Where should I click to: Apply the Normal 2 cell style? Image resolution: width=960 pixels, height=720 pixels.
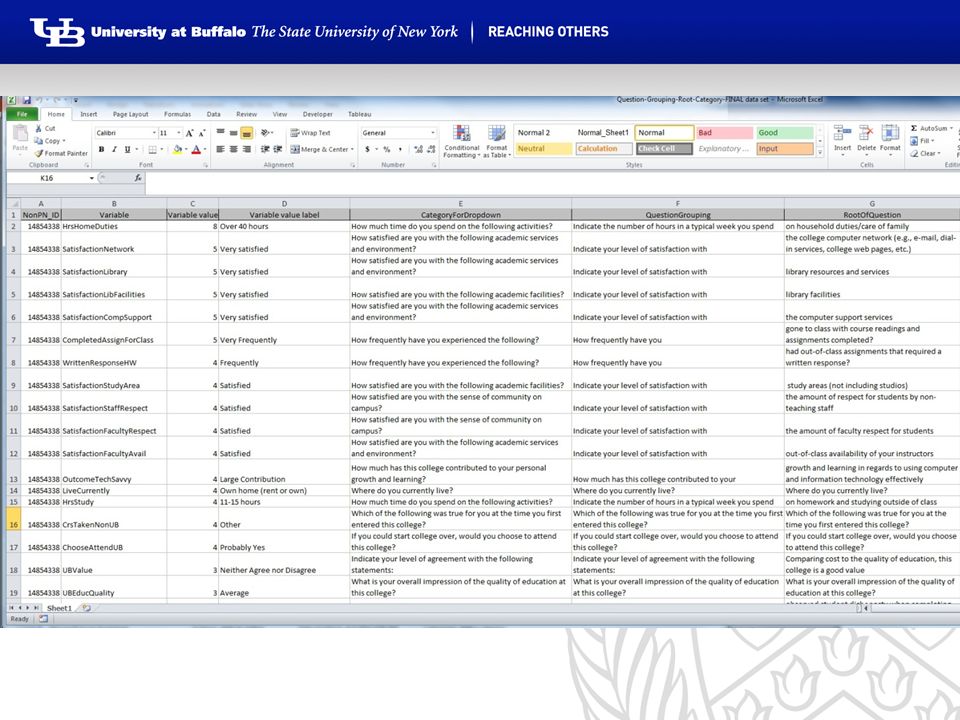[x=542, y=133]
